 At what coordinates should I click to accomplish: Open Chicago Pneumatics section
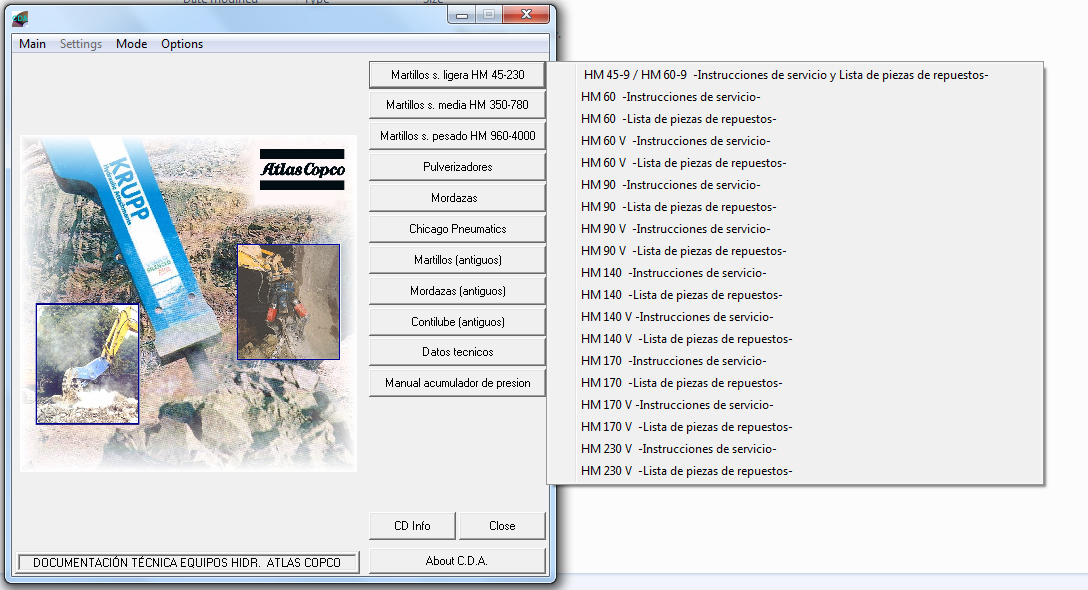[457, 228]
